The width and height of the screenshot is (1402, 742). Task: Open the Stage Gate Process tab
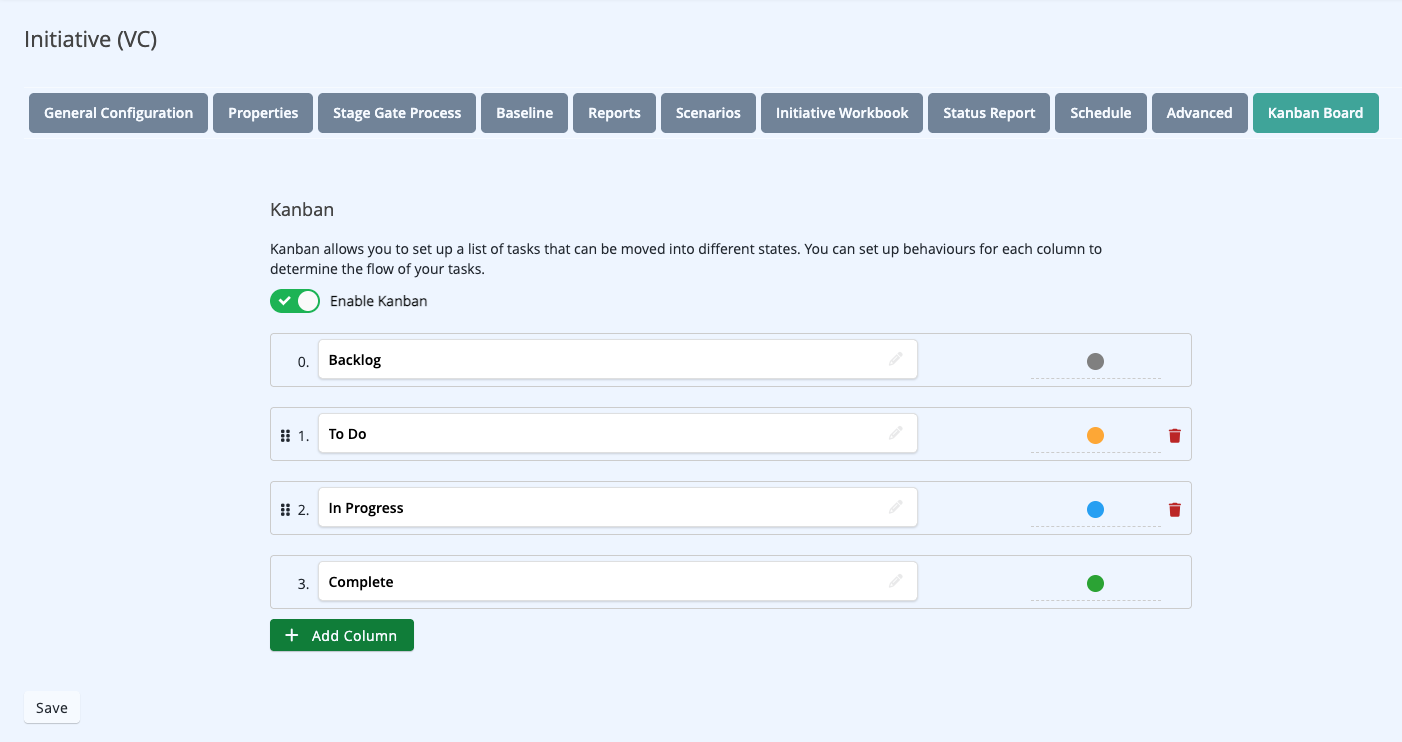tap(397, 113)
